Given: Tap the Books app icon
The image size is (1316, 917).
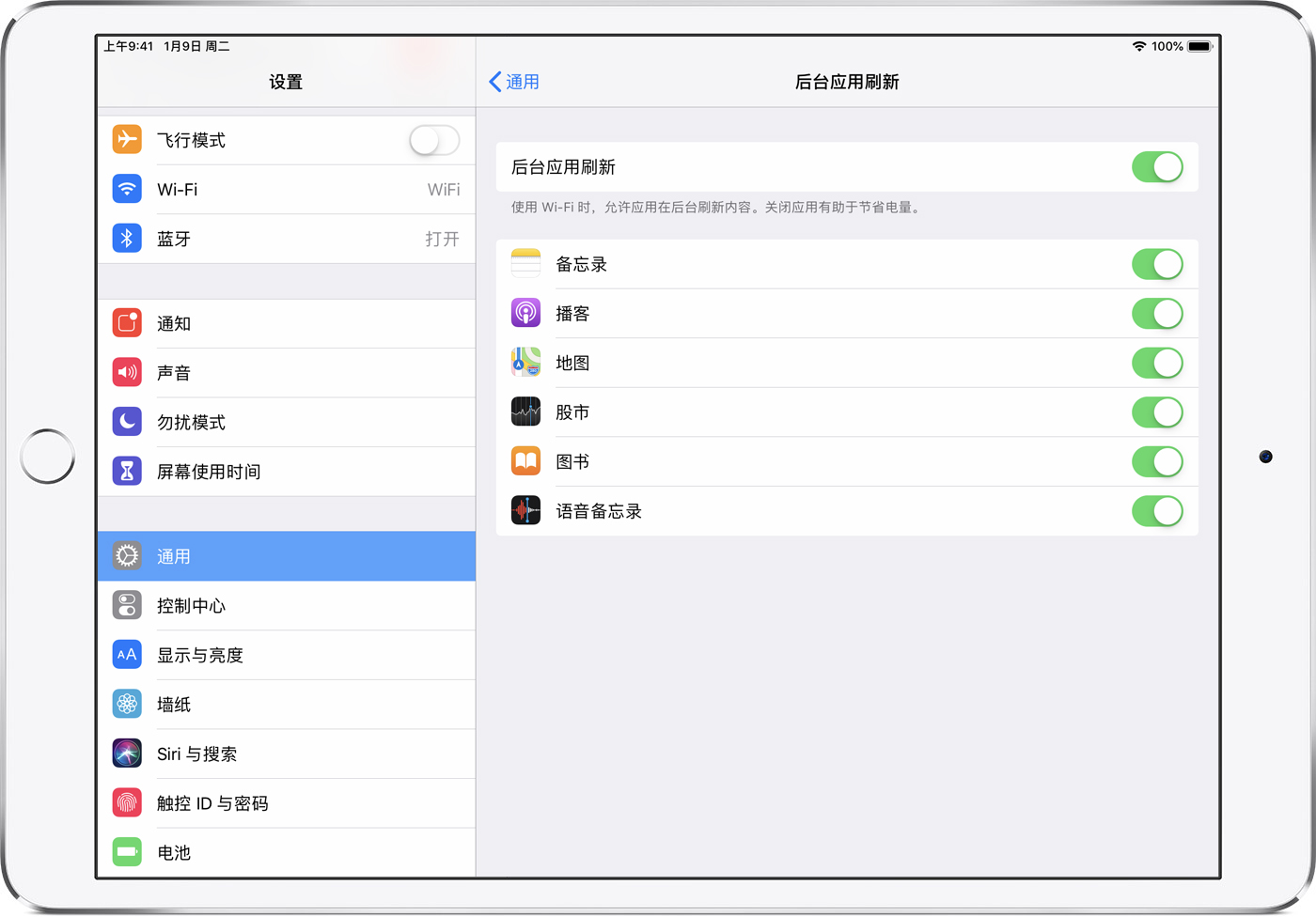Looking at the screenshot, I should tap(525, 461).
